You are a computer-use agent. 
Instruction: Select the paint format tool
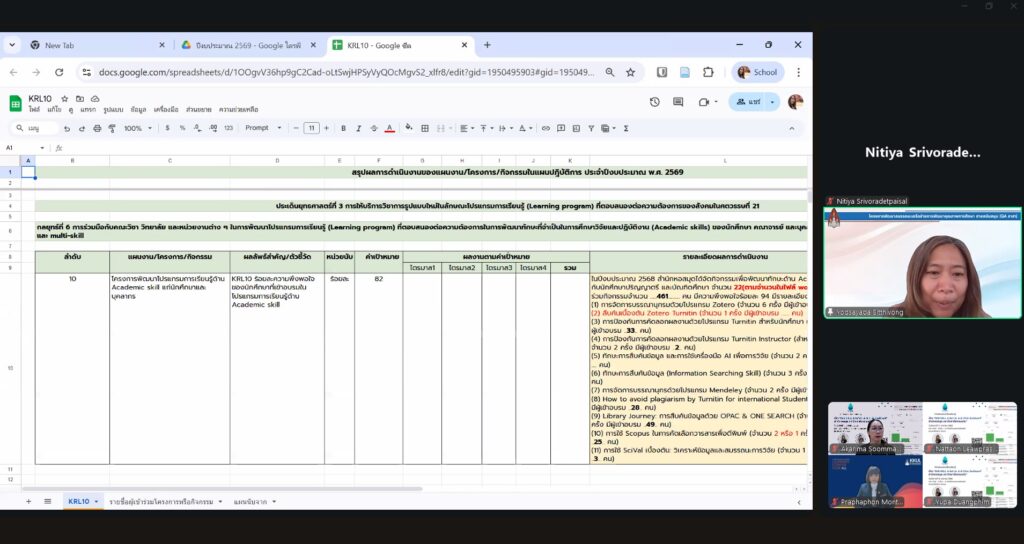coord(112,128)
